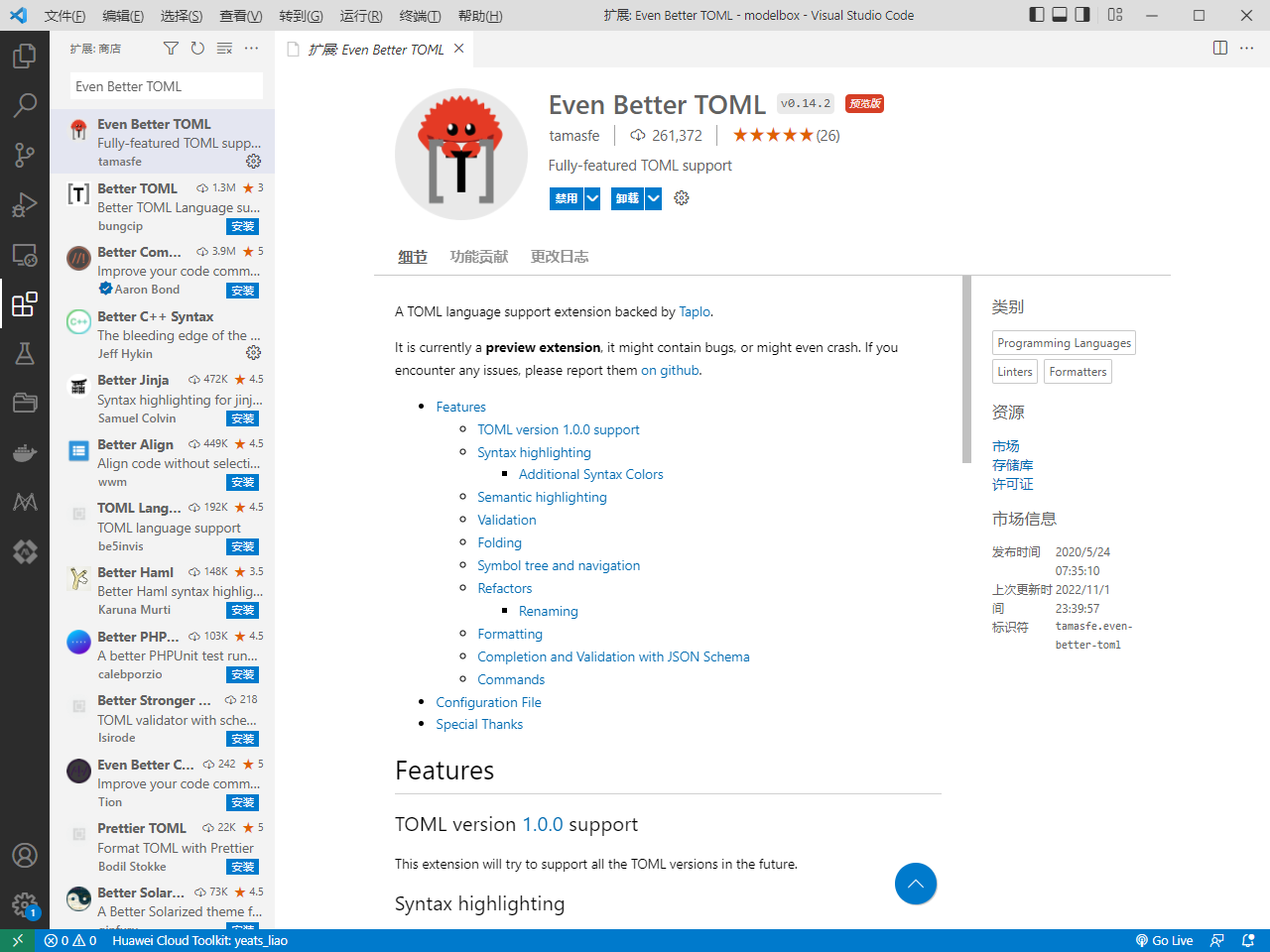The width and height of the screenshot is (1270, 952).
Task: Open the 许可证 license link
Action: (x=1013, y=484)
